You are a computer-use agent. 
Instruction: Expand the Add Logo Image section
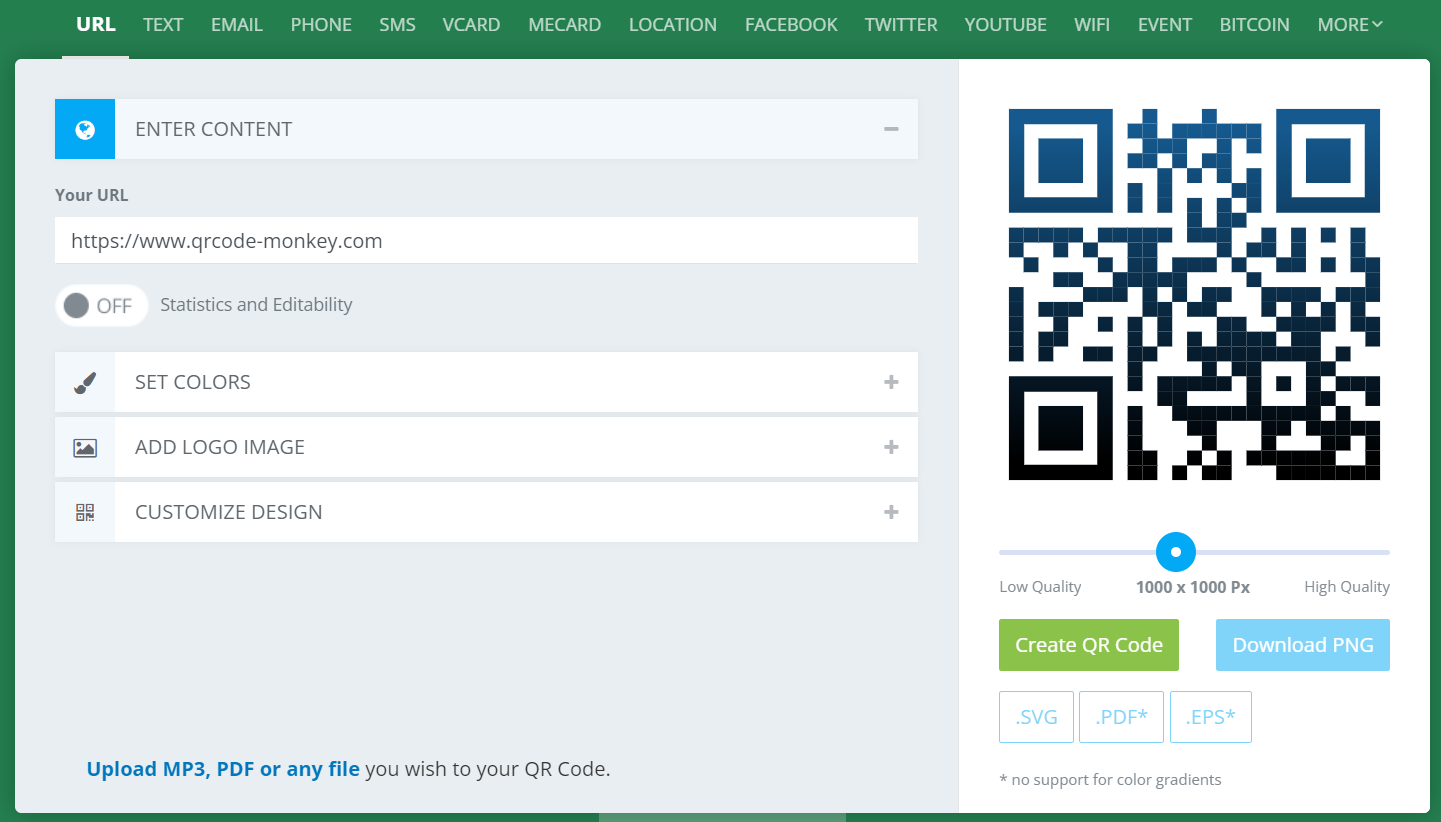point(891,447)
